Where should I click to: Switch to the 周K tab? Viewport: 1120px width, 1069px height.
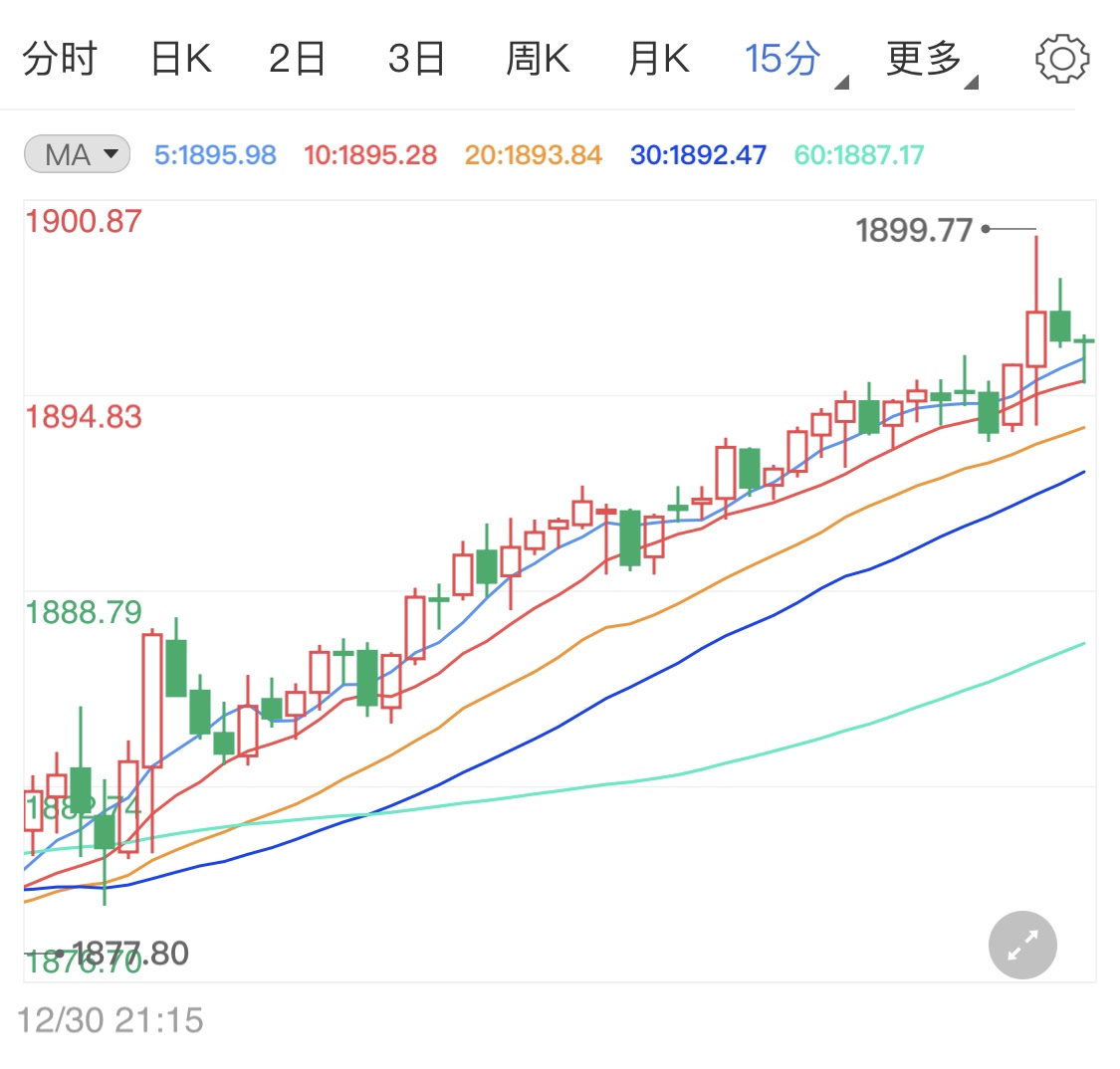click(538, 57)
